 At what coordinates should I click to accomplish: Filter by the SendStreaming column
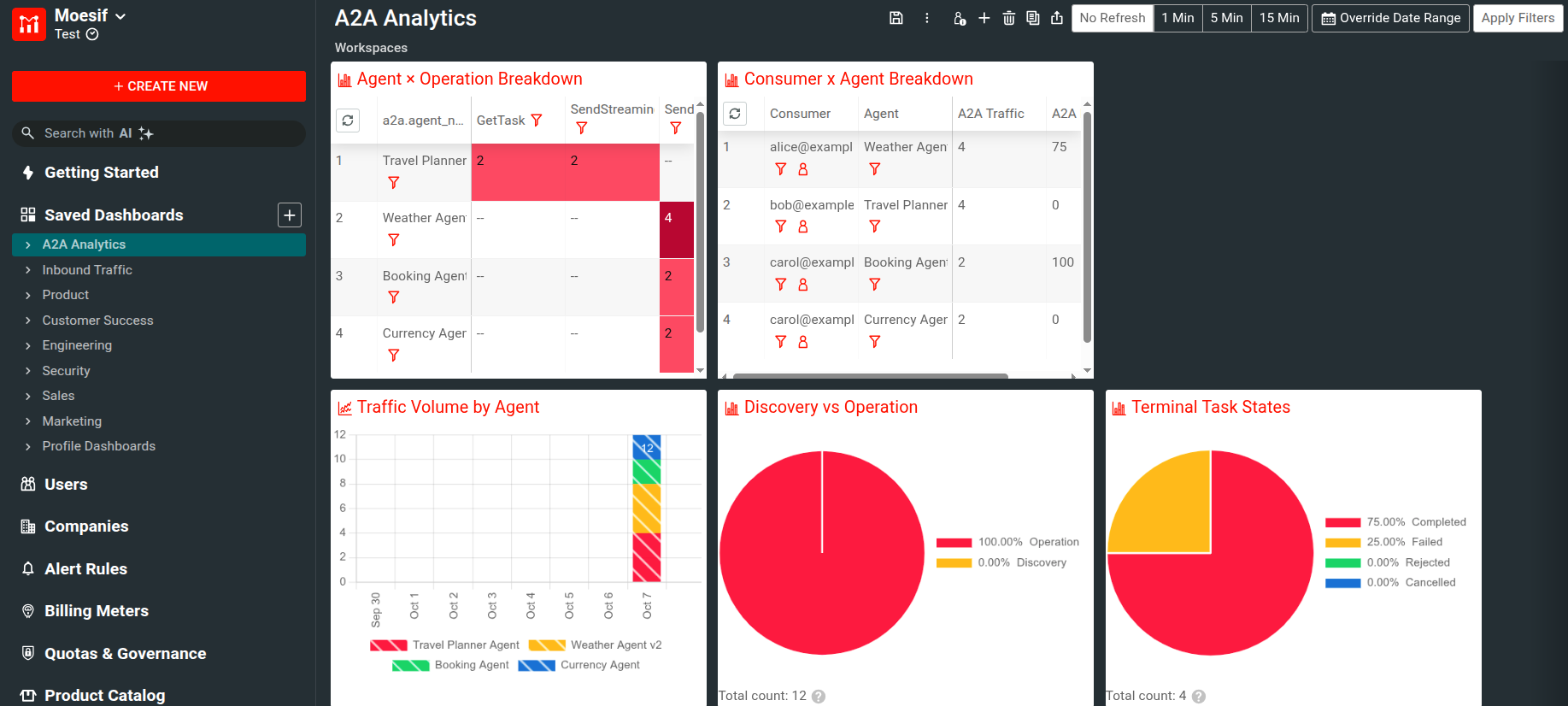pos(582,128)
